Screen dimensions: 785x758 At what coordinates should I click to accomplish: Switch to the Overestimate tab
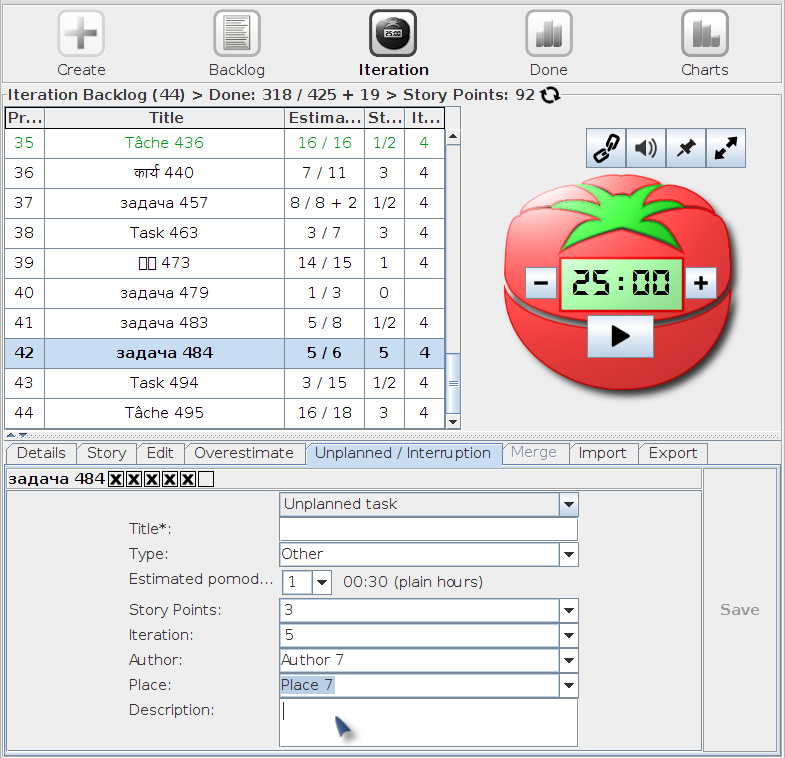[244, 453]
